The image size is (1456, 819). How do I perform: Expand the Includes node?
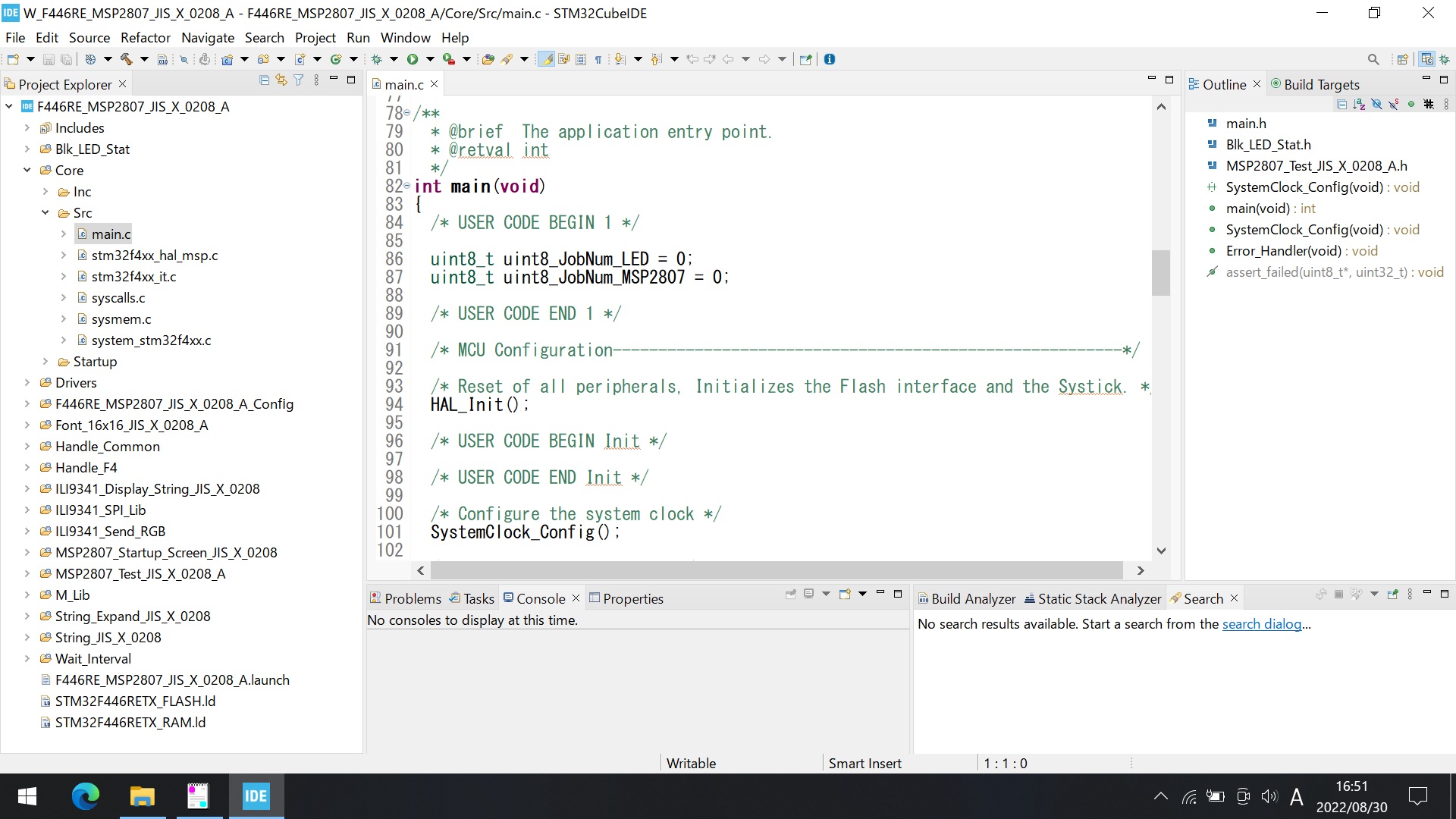point(27,128)
